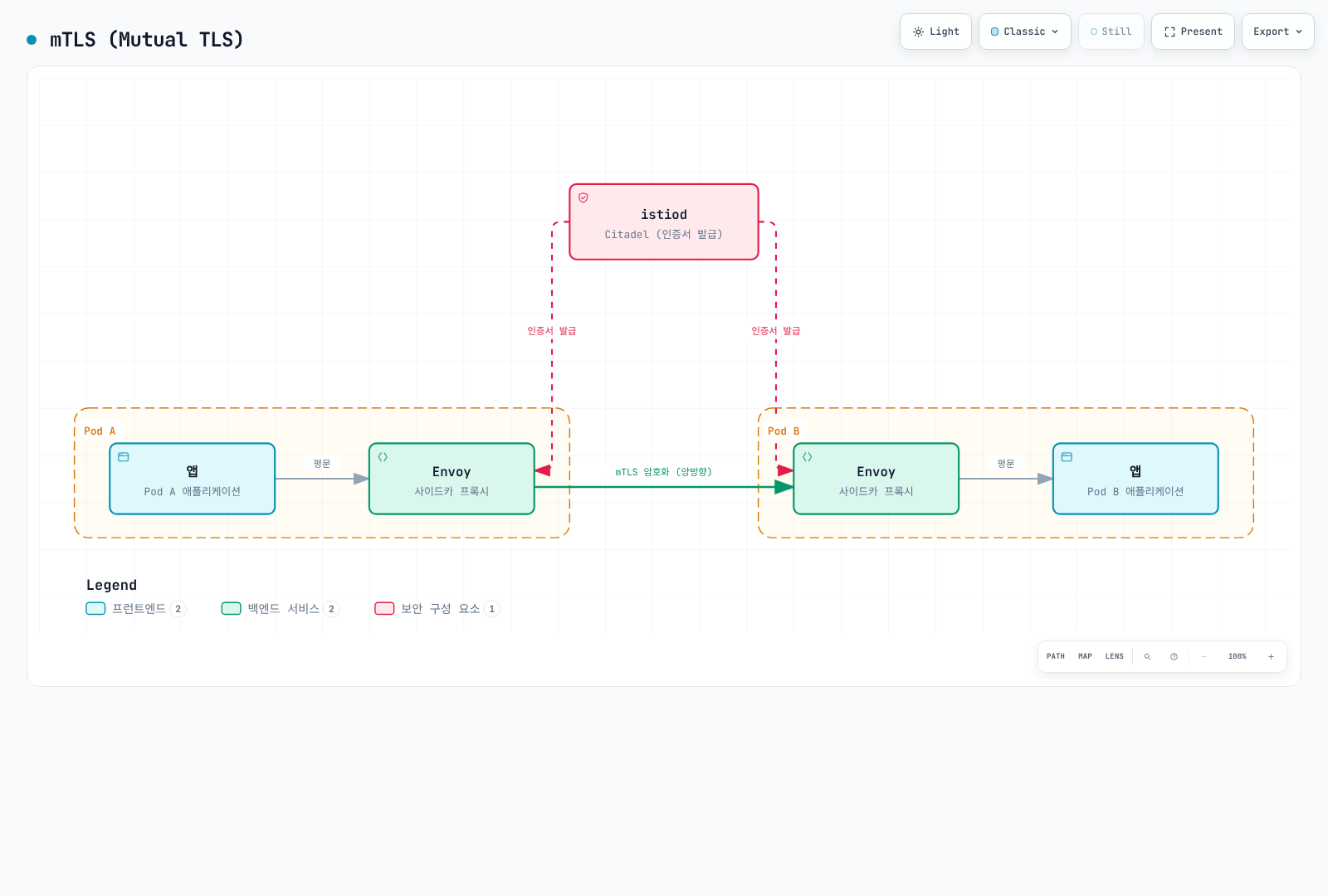Open the help question-mark icon
Screen dimensions: 1328x896
pyautogui.click(x=1174, y=656)
